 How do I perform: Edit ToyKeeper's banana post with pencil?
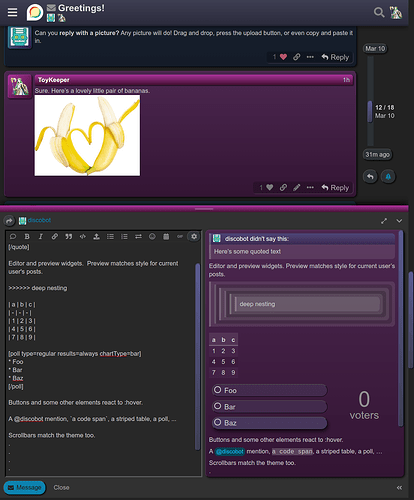[x=296, y=188]
